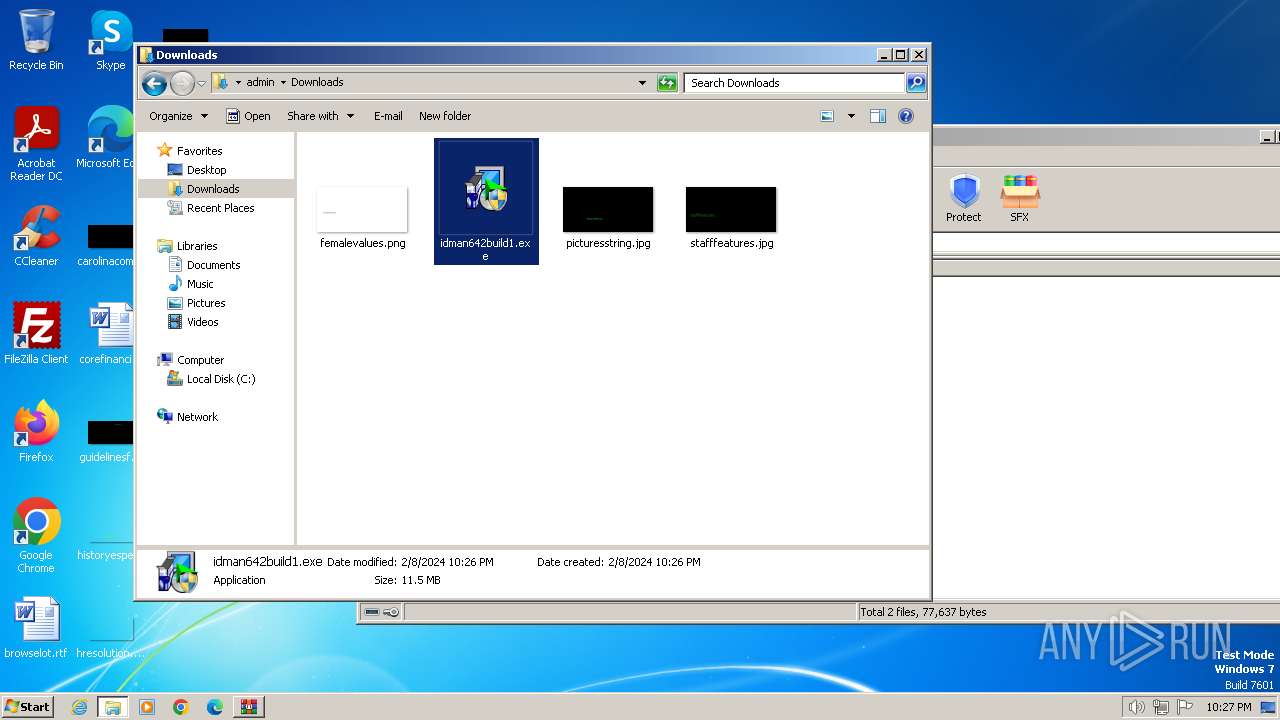Screen dimensions: 1280x720
Task: Click the Protect icon in background window
Action: click(x=964, y=197)
